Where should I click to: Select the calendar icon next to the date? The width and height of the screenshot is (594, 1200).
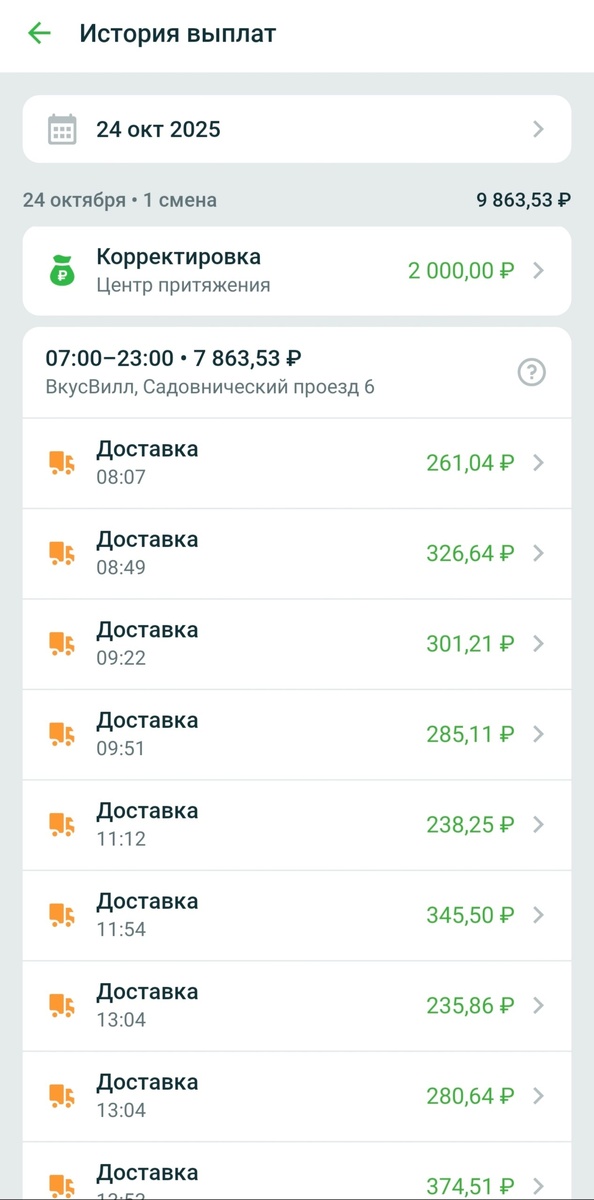[x=63, y=129]
